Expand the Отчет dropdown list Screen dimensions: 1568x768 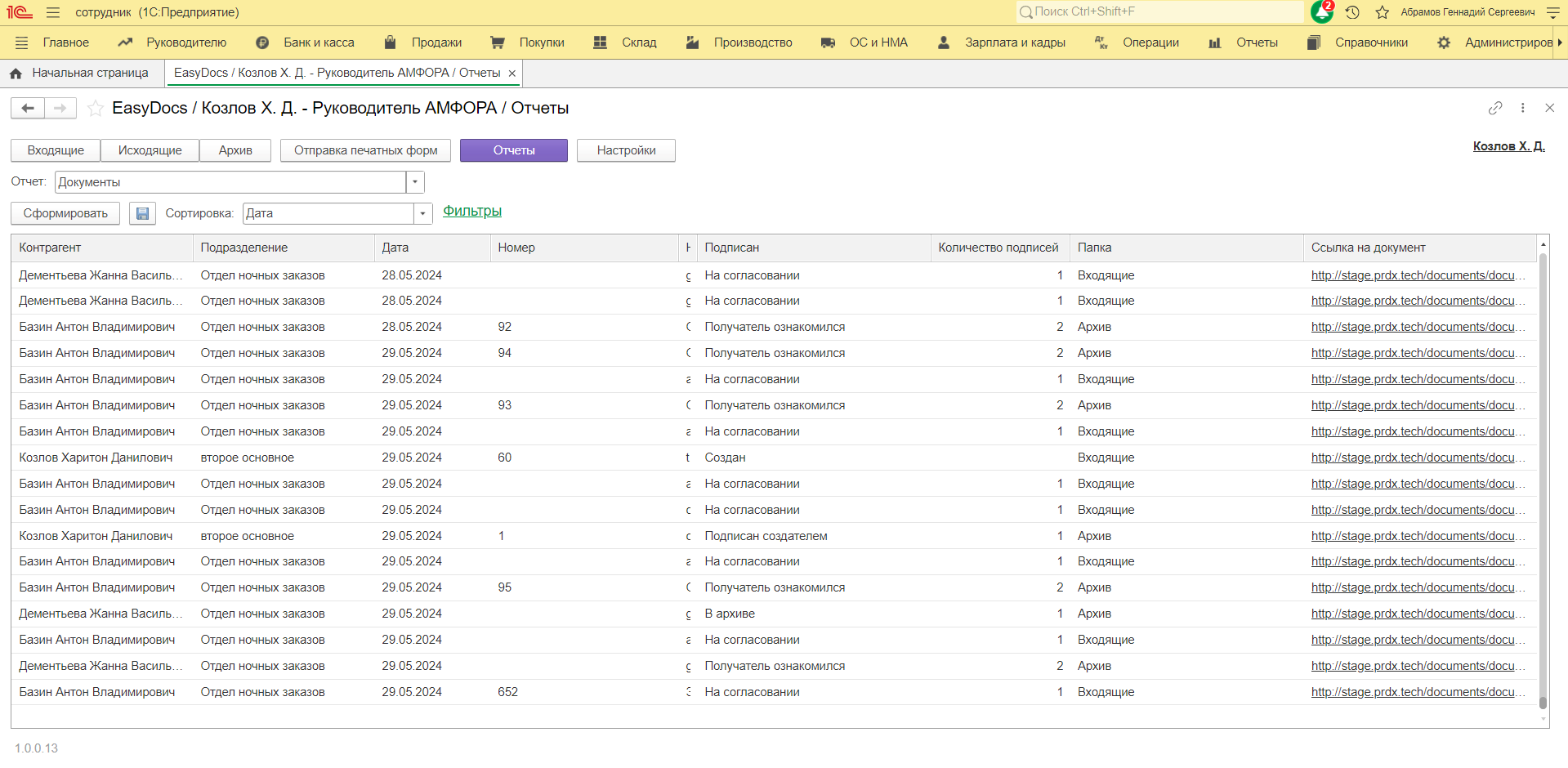click(415, 182)
